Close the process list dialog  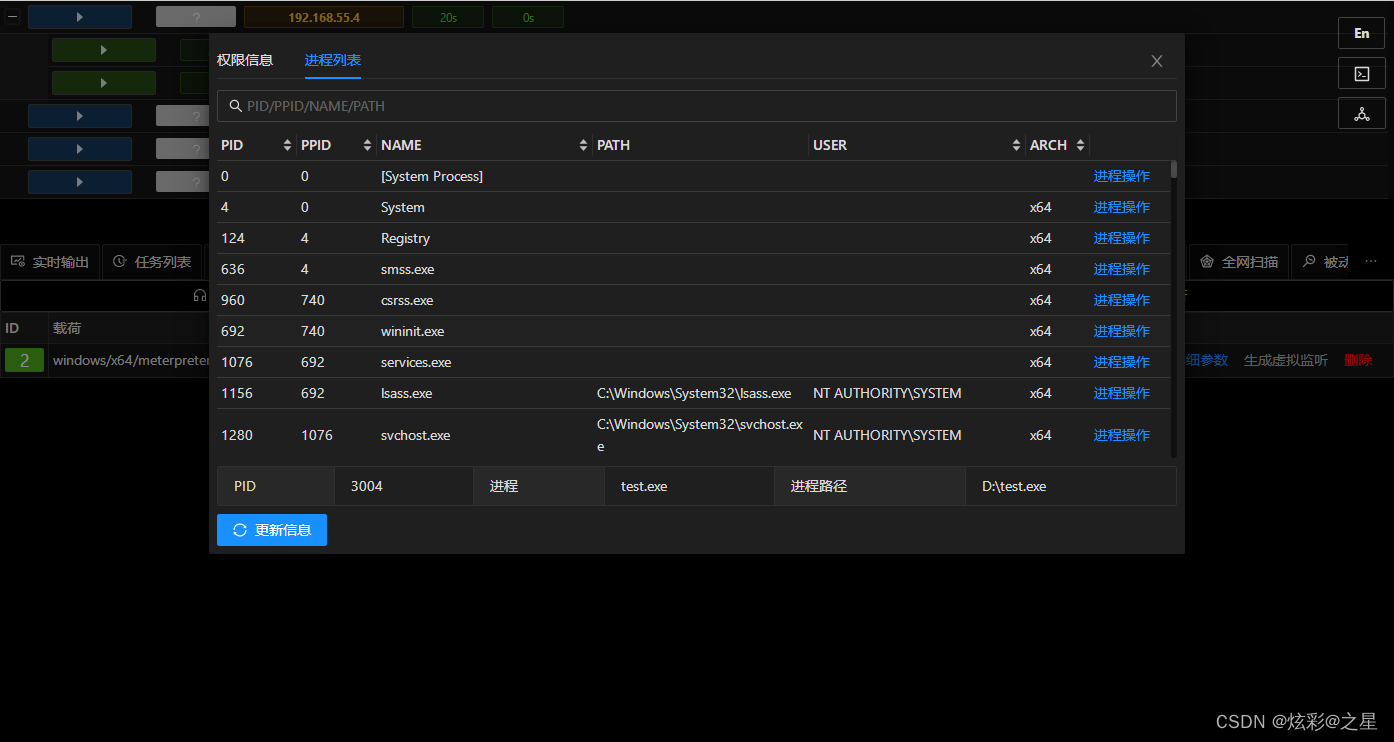coord(1157,61)
